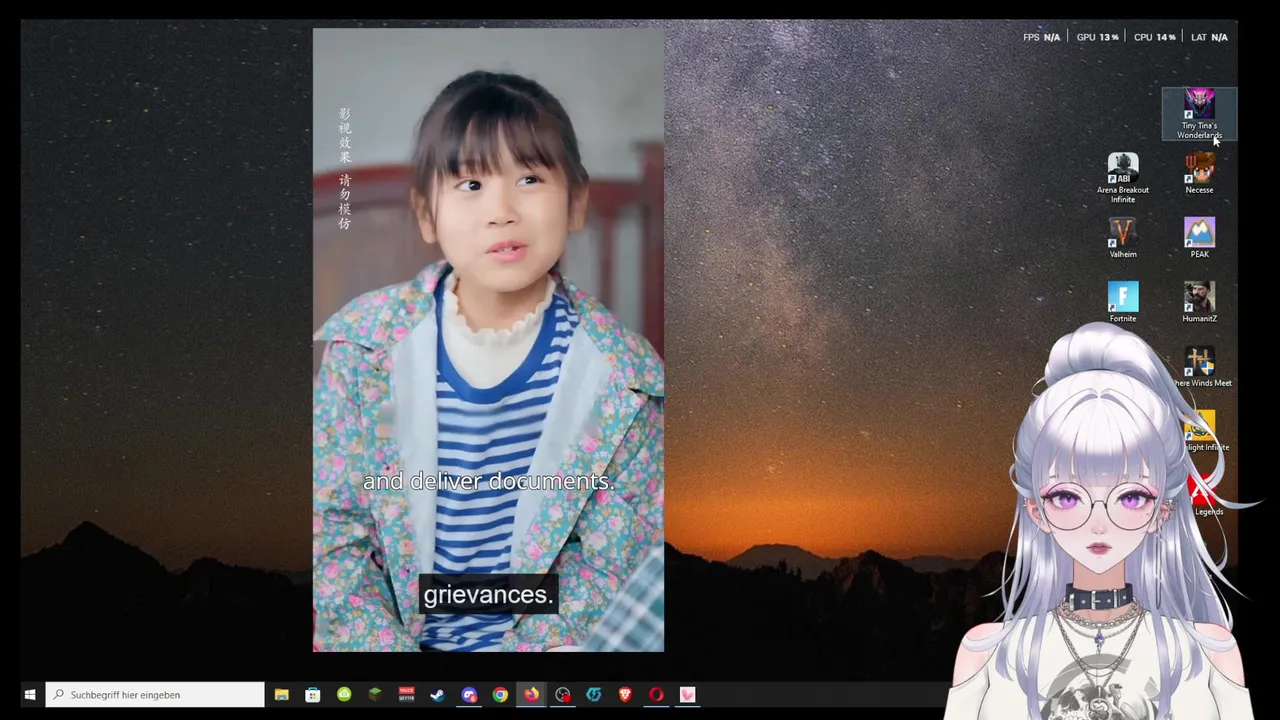This screenshot has width=1280, height=720.
Task: Open Microsoft Store from the taskbar
Action: (x=313, y=694)
